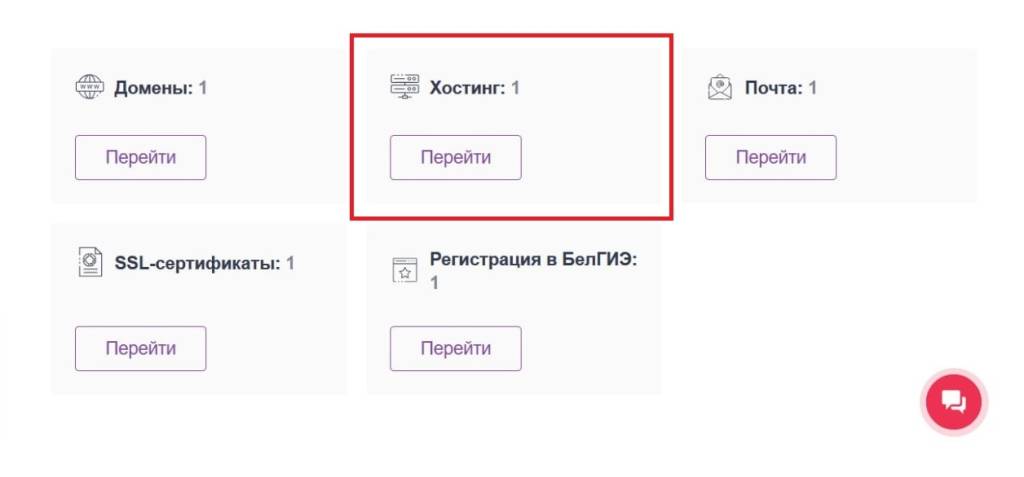Click the count number beside Хостинг
The image size is (1024, 477).
516,88
